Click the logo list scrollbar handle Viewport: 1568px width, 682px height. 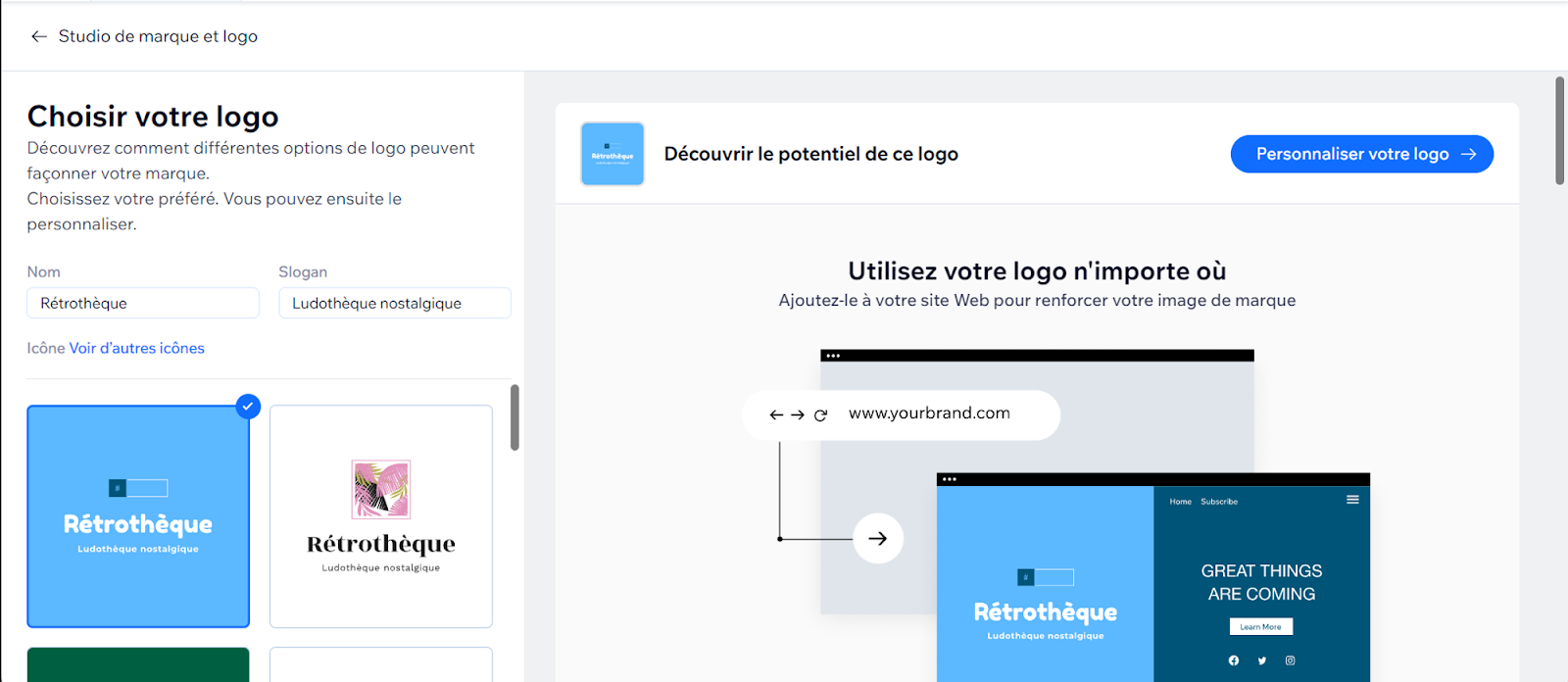[x=514, y=417]
